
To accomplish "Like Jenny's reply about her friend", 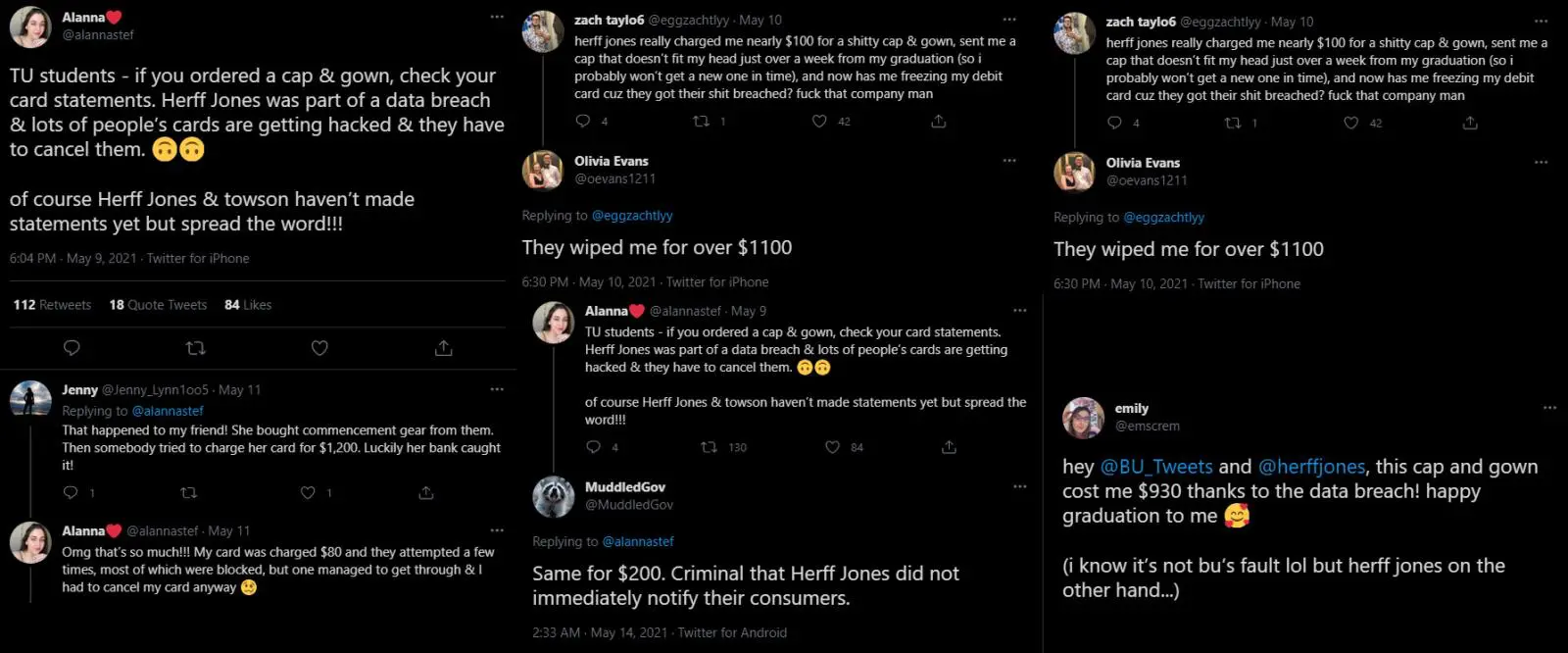I will [x=308, y=493].
